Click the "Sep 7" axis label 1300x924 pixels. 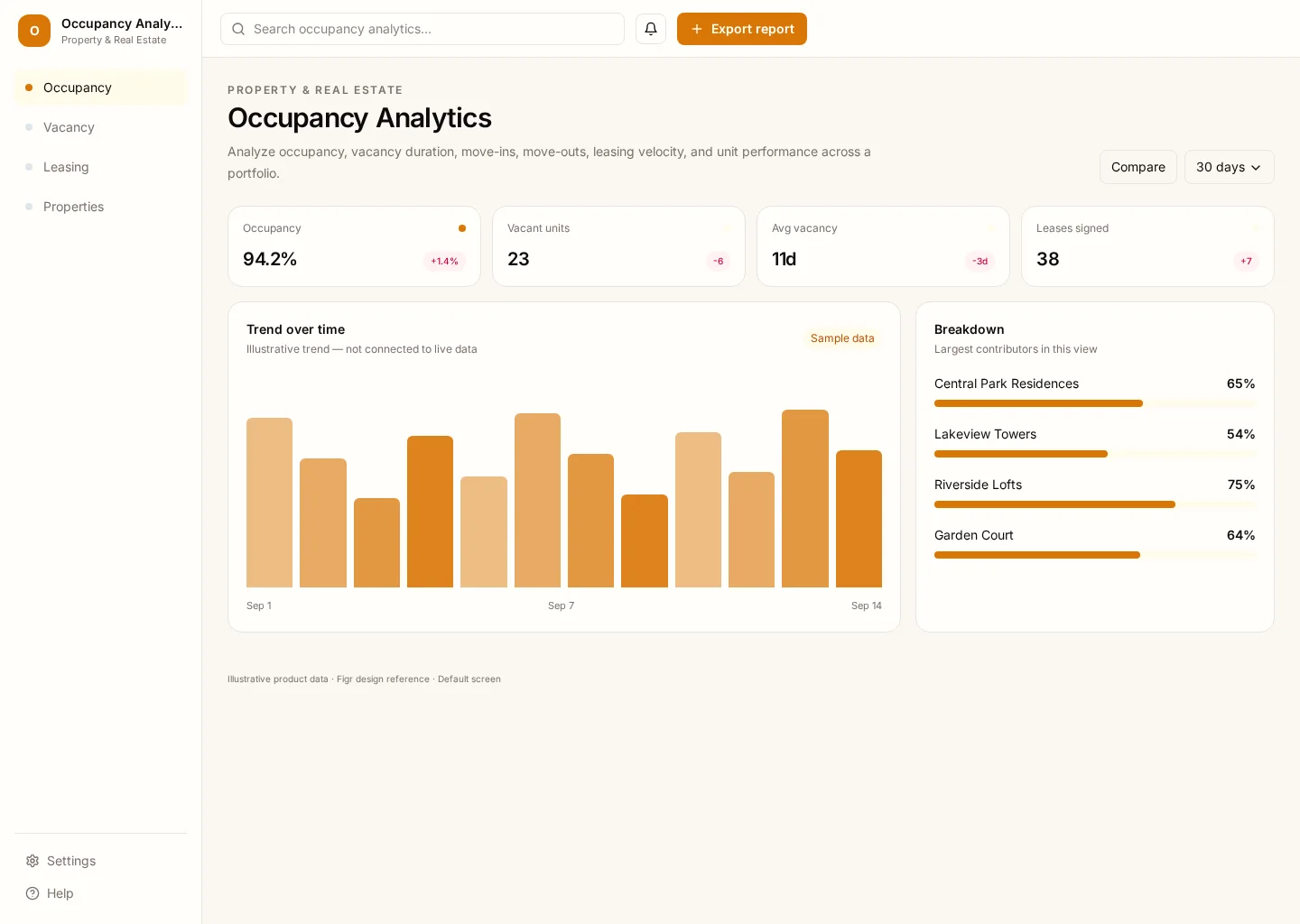click(561, 605)
